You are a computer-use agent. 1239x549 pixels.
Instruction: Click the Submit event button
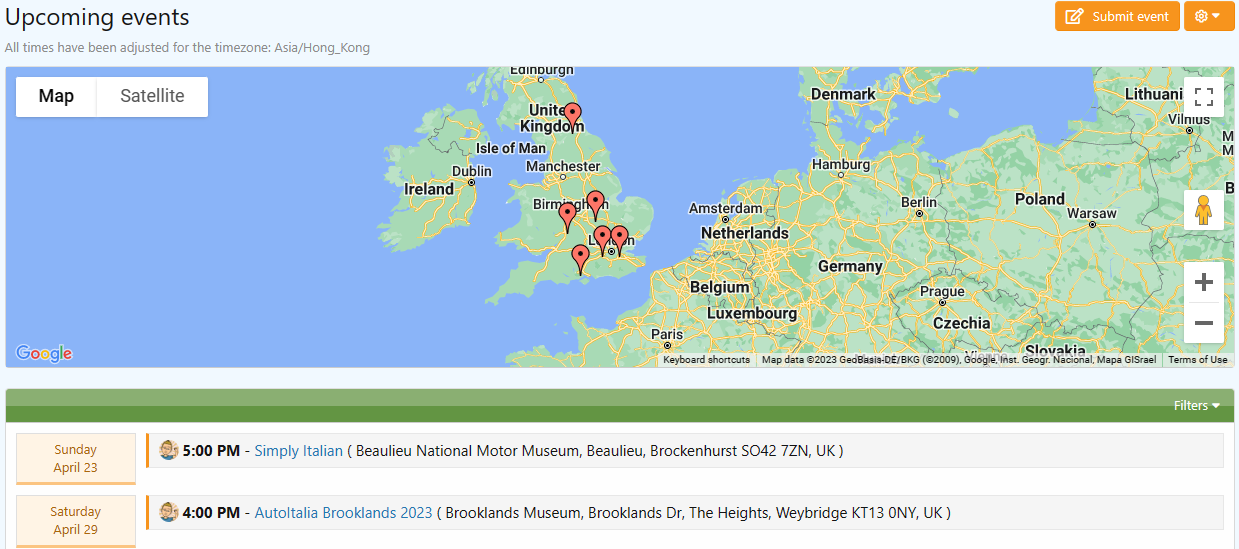(1117, 16)
